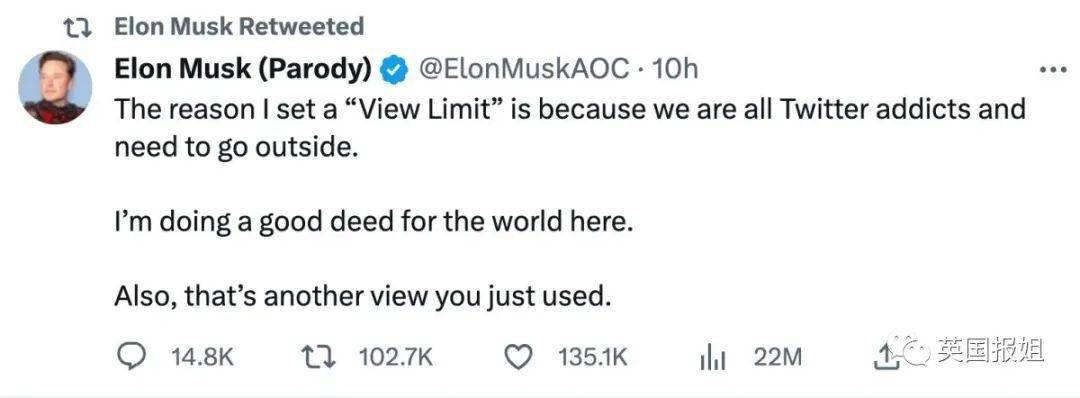Retweet using the retweet arrows icon

point(320,357)
